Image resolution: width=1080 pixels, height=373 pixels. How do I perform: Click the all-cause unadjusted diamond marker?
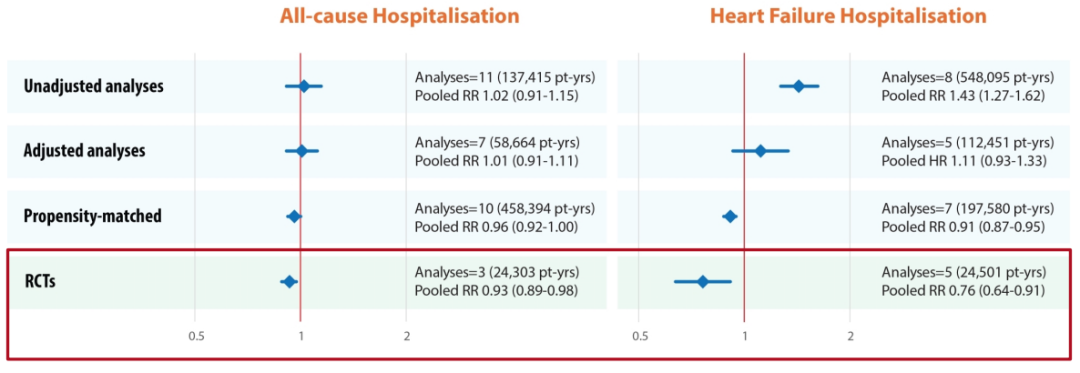coord(304,86)
